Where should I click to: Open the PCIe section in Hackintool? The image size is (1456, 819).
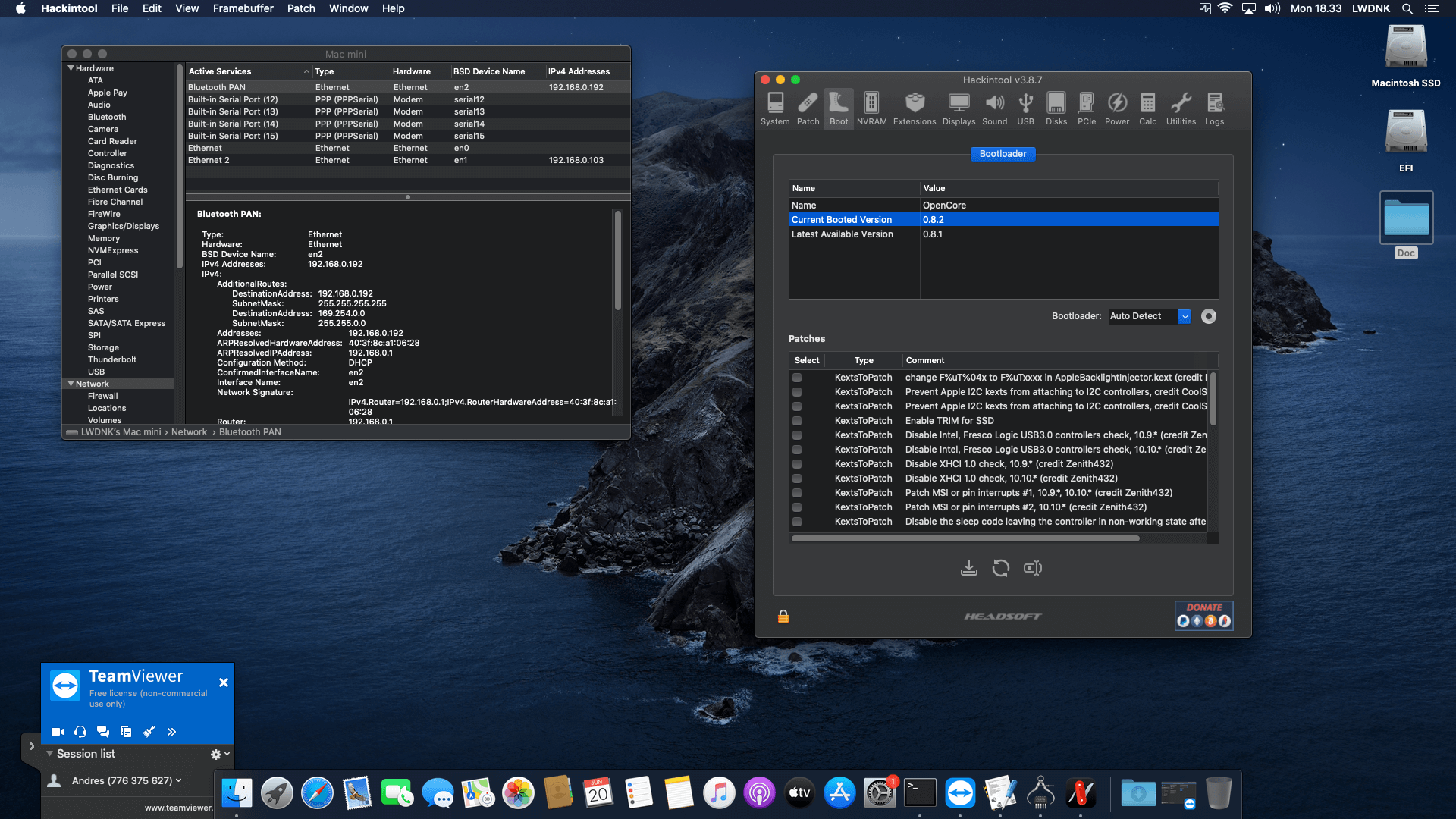1087,108
